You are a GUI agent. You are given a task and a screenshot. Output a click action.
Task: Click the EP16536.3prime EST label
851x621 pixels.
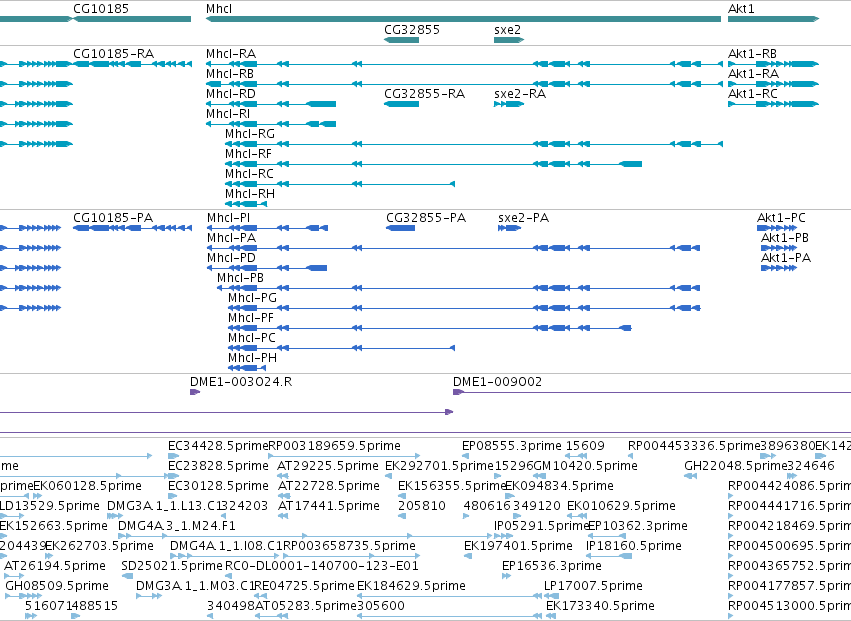(x=551, y=566)
